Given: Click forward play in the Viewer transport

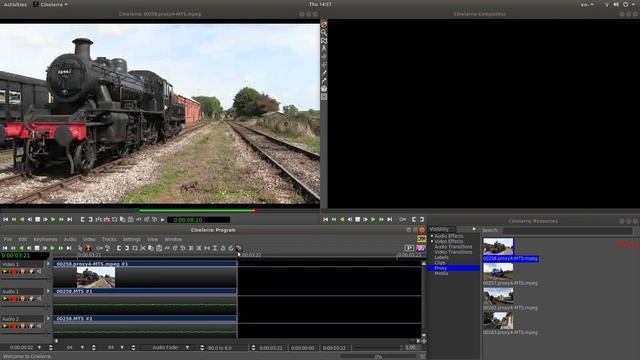Looking at the screenshot, I should [x=53, y=220].
